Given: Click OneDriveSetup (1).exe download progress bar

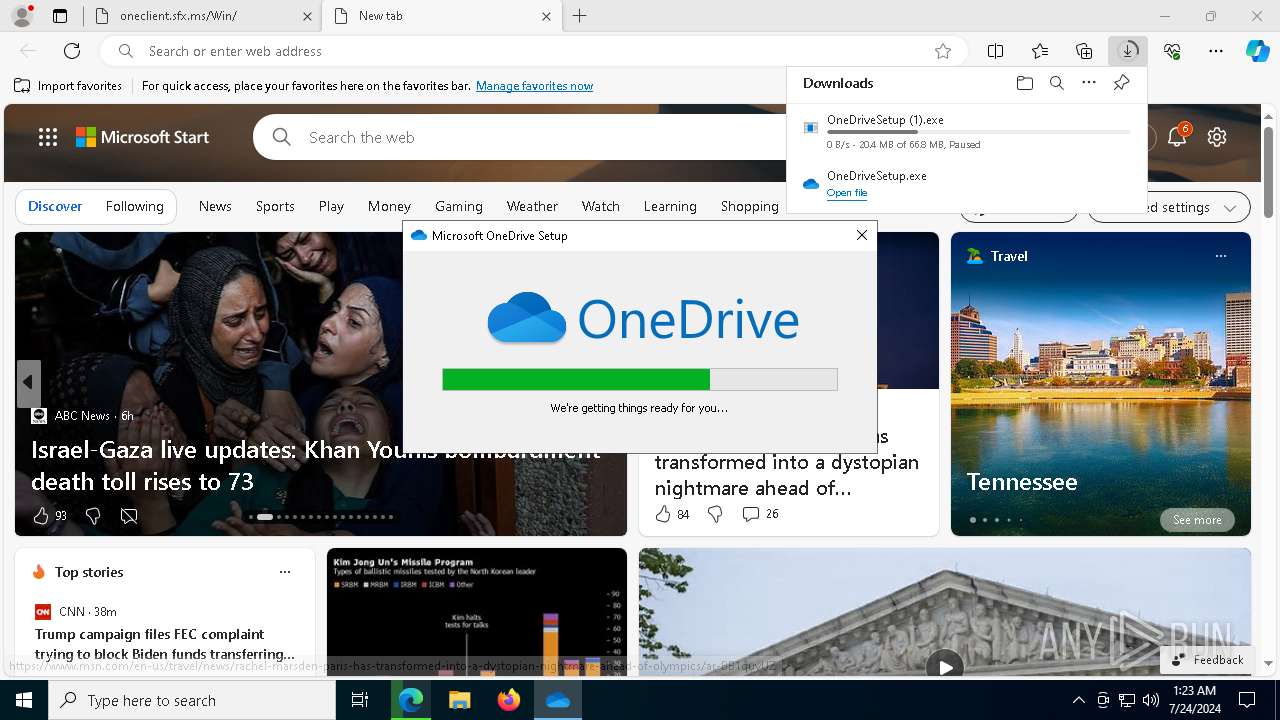Looking at the screenshot, I should [979, 132].
